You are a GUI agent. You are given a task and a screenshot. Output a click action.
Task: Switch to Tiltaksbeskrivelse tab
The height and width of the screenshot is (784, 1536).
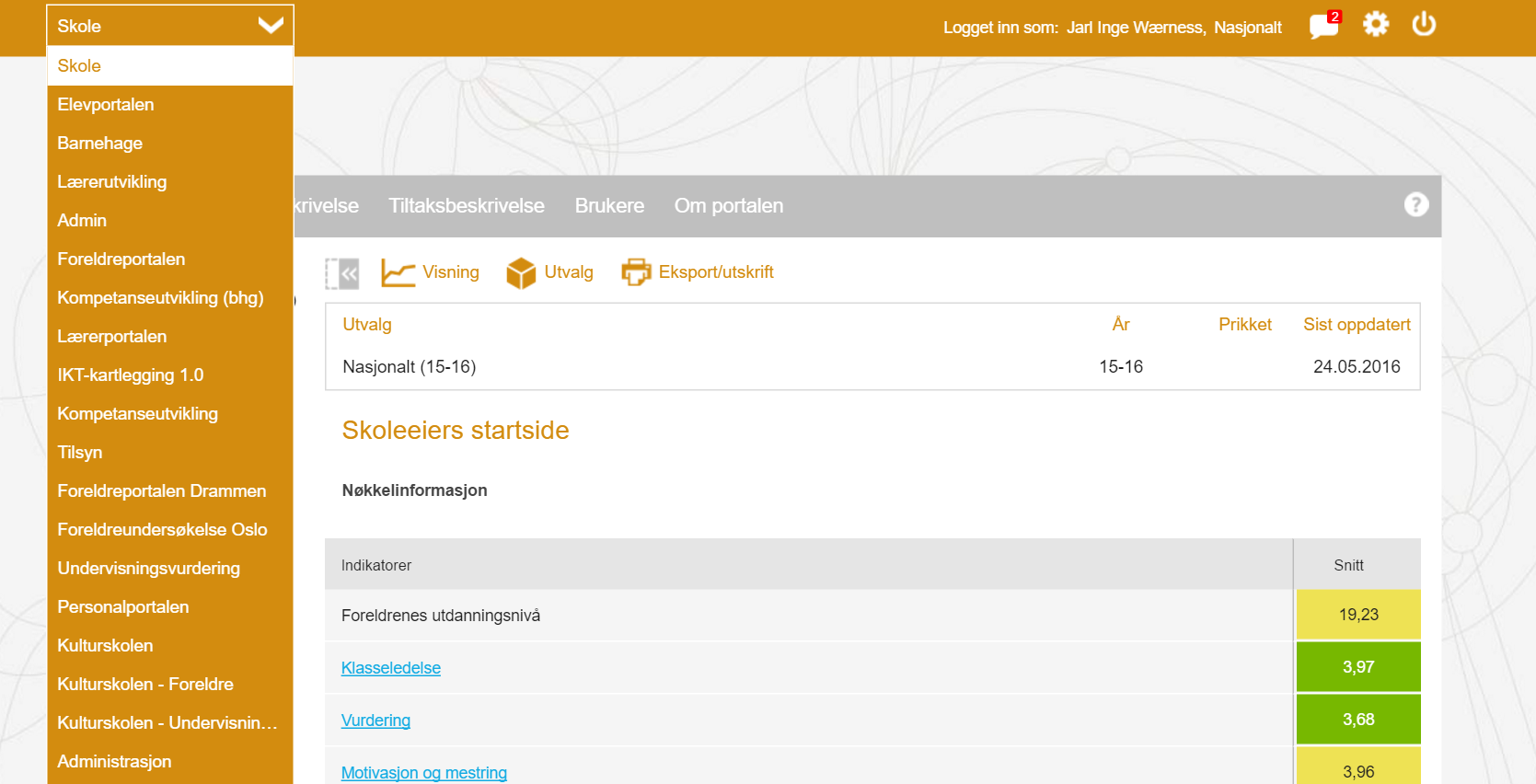coord(467,205)
